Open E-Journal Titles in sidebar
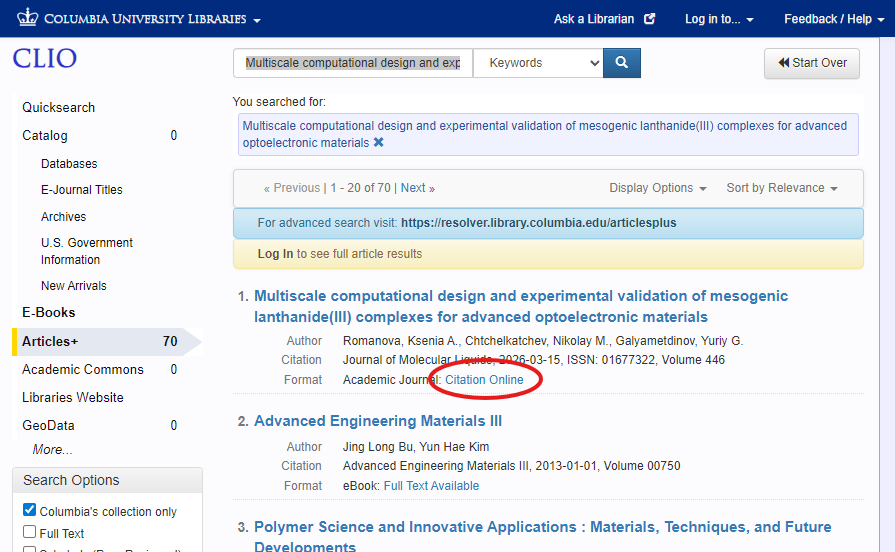The width and height of the screenshot is (895, 552). (82, 190)
